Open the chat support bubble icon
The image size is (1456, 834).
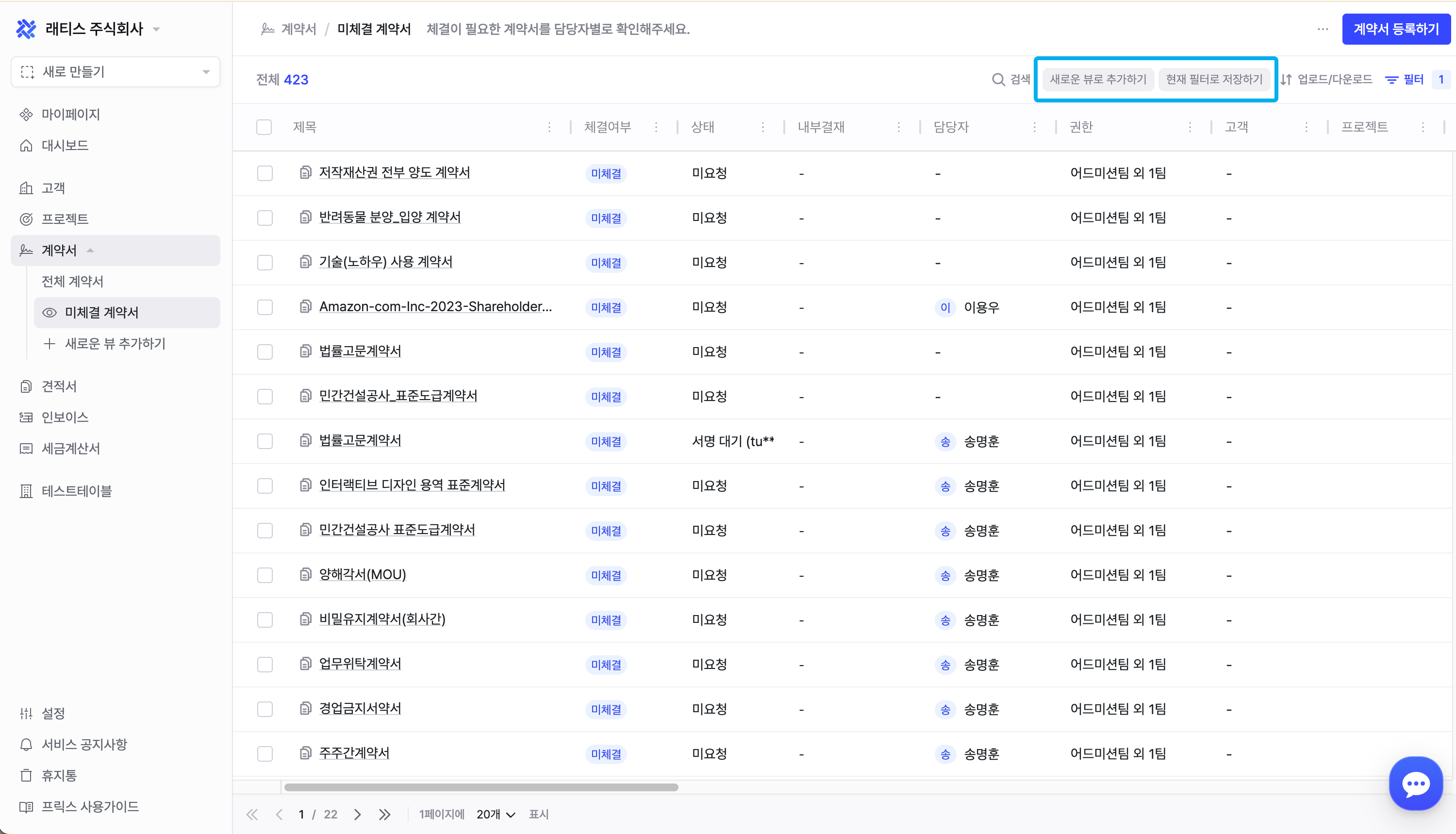tap(1415, 783)
